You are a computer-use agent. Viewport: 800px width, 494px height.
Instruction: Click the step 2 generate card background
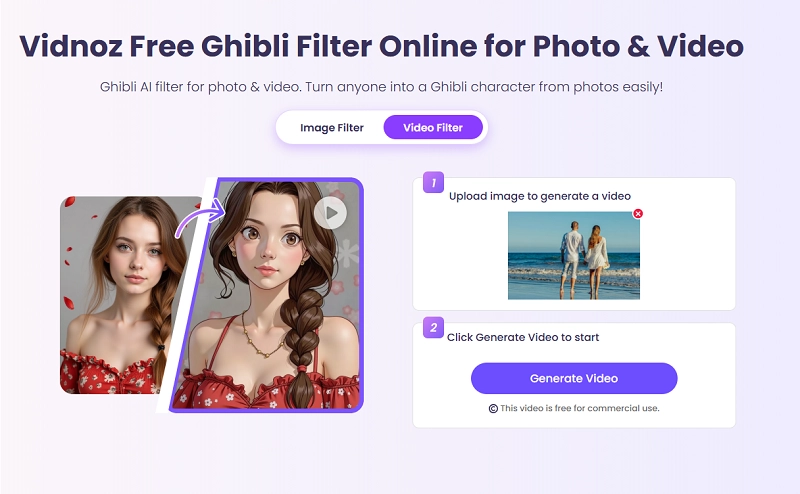click(574, 375)
